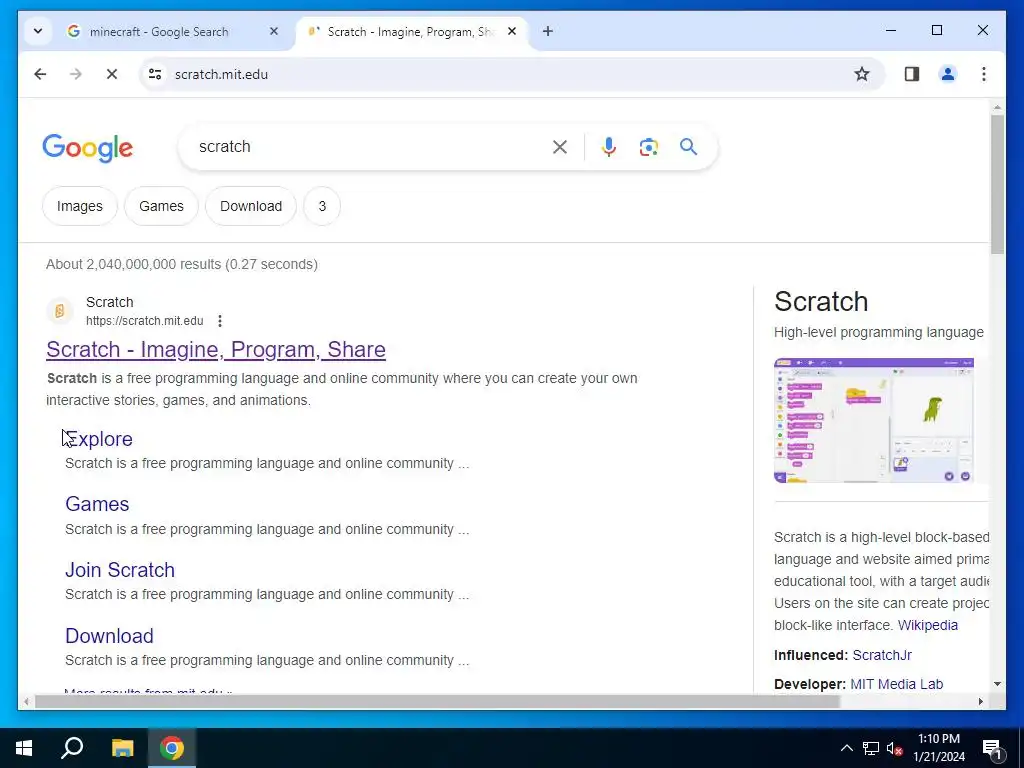Bookmark this tab with the star
This screenshot has width=1024, height=768.
click(862, 74)
